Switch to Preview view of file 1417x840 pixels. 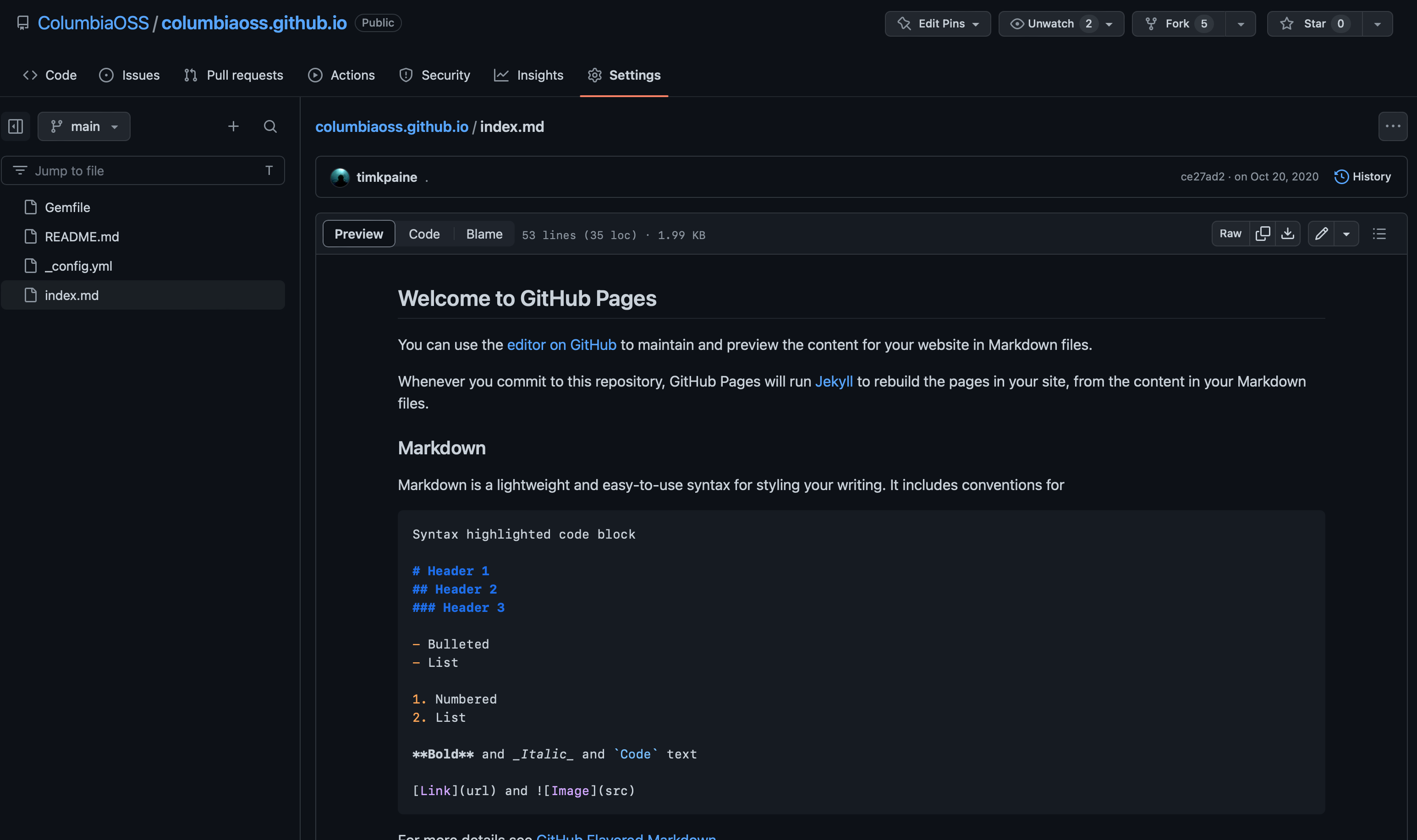358,234
